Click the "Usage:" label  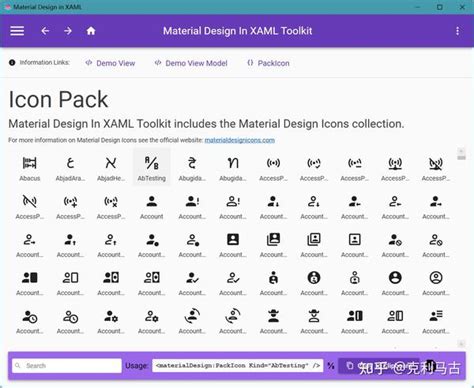(x=137, y=366)
